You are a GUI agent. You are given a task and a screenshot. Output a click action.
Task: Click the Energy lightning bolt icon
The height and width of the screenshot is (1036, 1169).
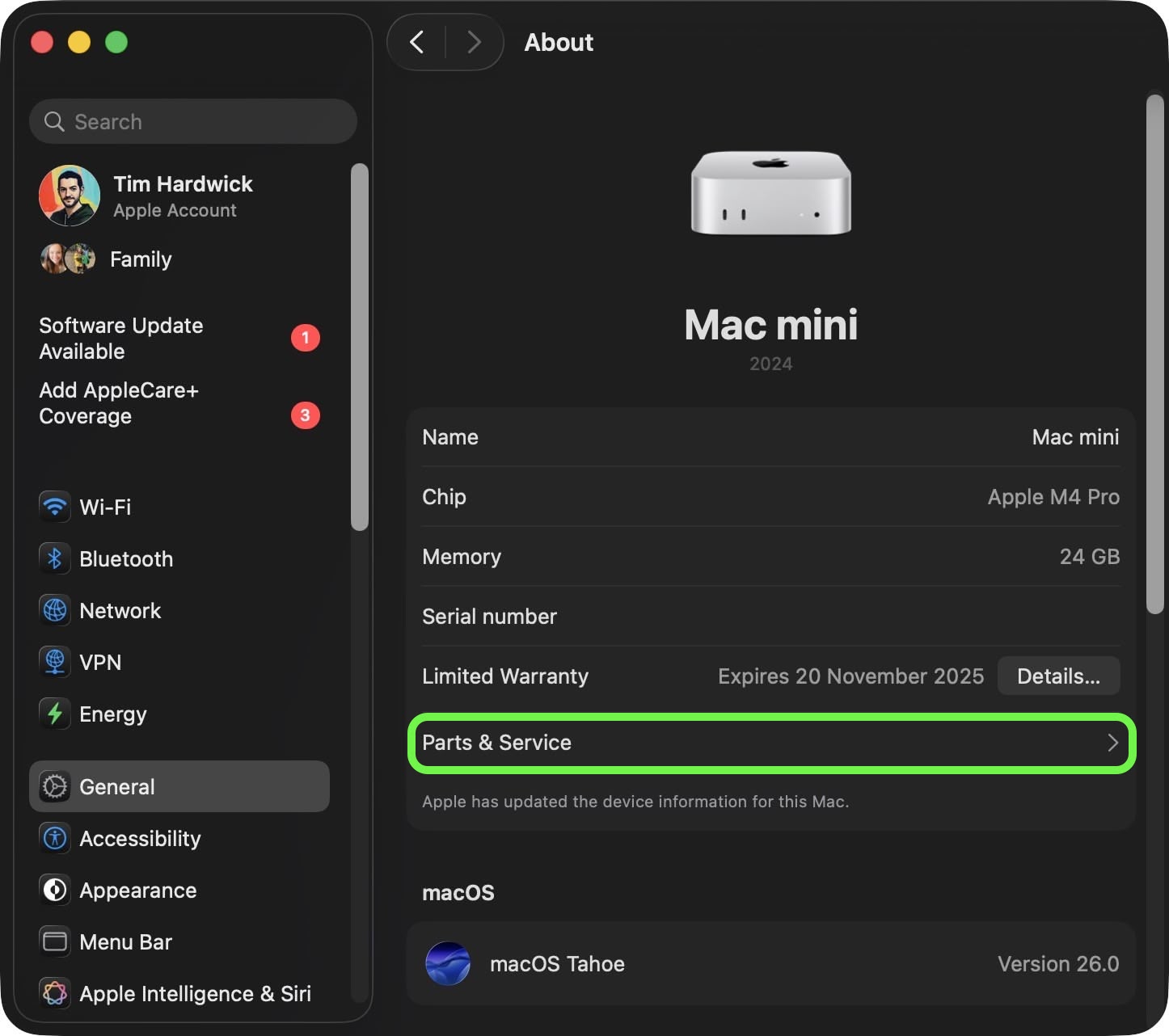(55, 714)
